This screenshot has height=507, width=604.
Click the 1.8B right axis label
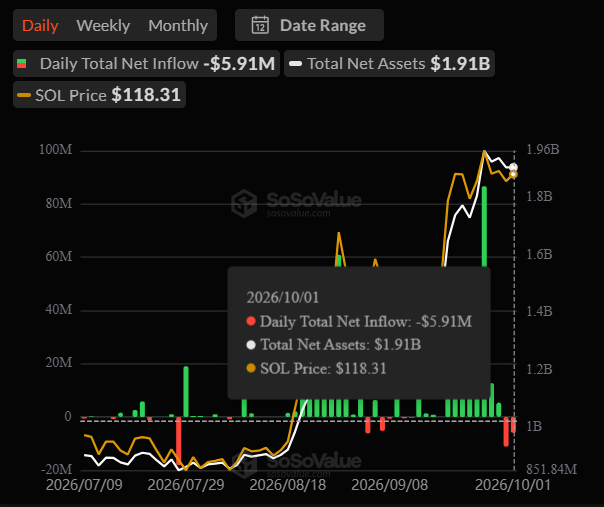pos(539,196)
